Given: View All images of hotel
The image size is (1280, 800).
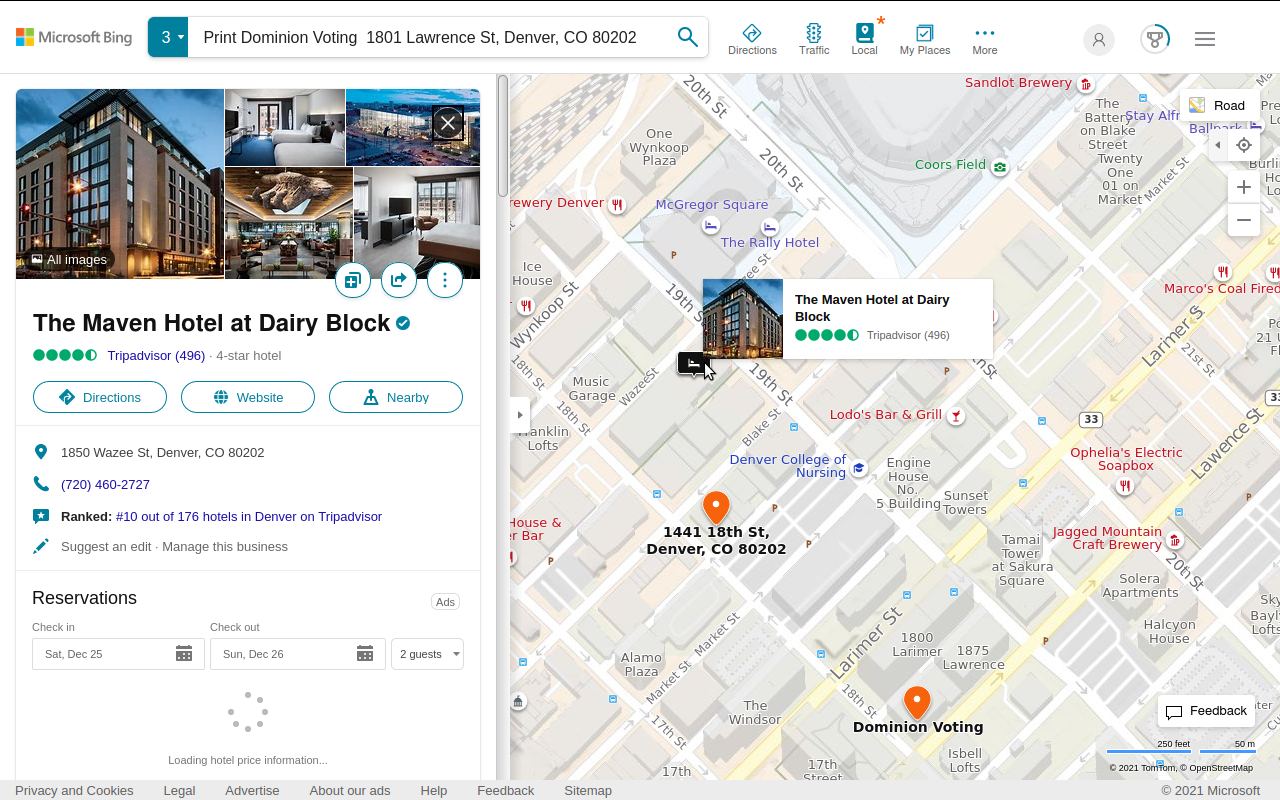Looking at the screenshot, I should (x=69, y=260).
